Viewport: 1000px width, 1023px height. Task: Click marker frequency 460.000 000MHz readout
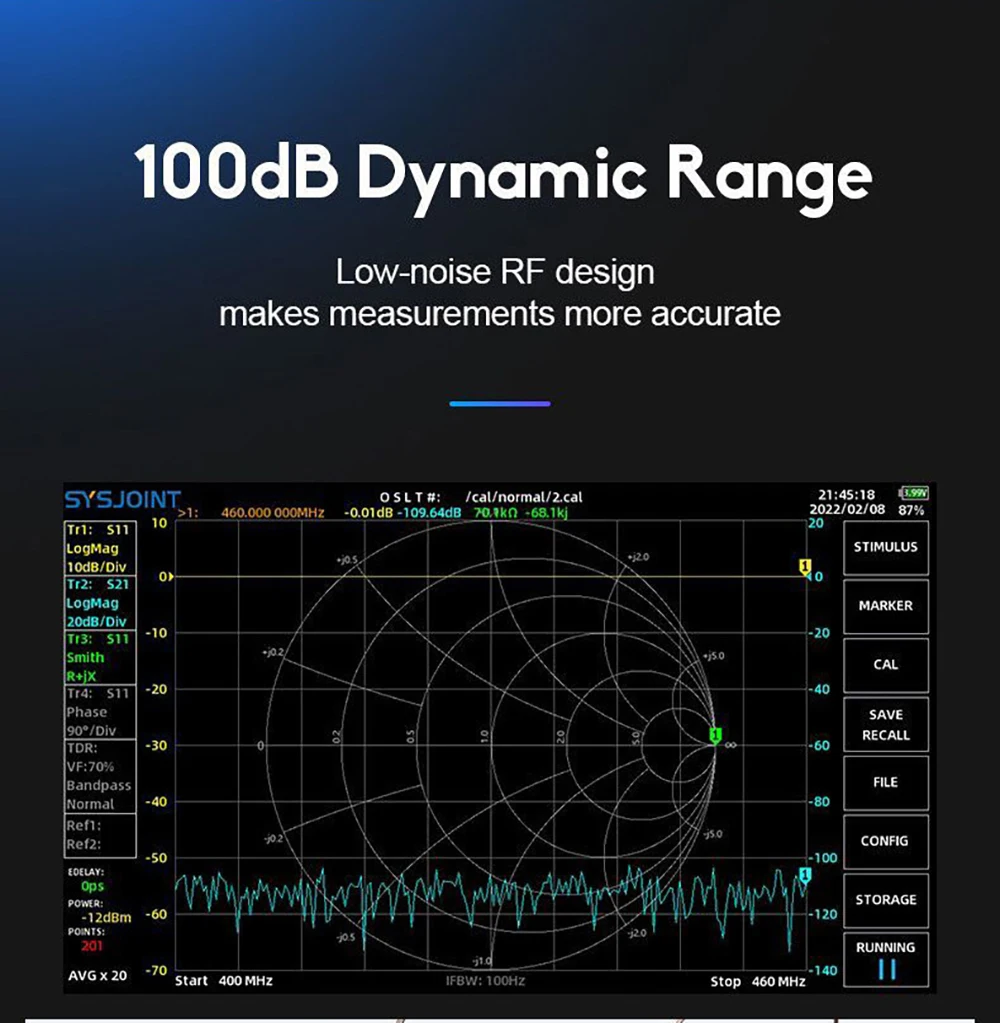(x=273, y=513)
